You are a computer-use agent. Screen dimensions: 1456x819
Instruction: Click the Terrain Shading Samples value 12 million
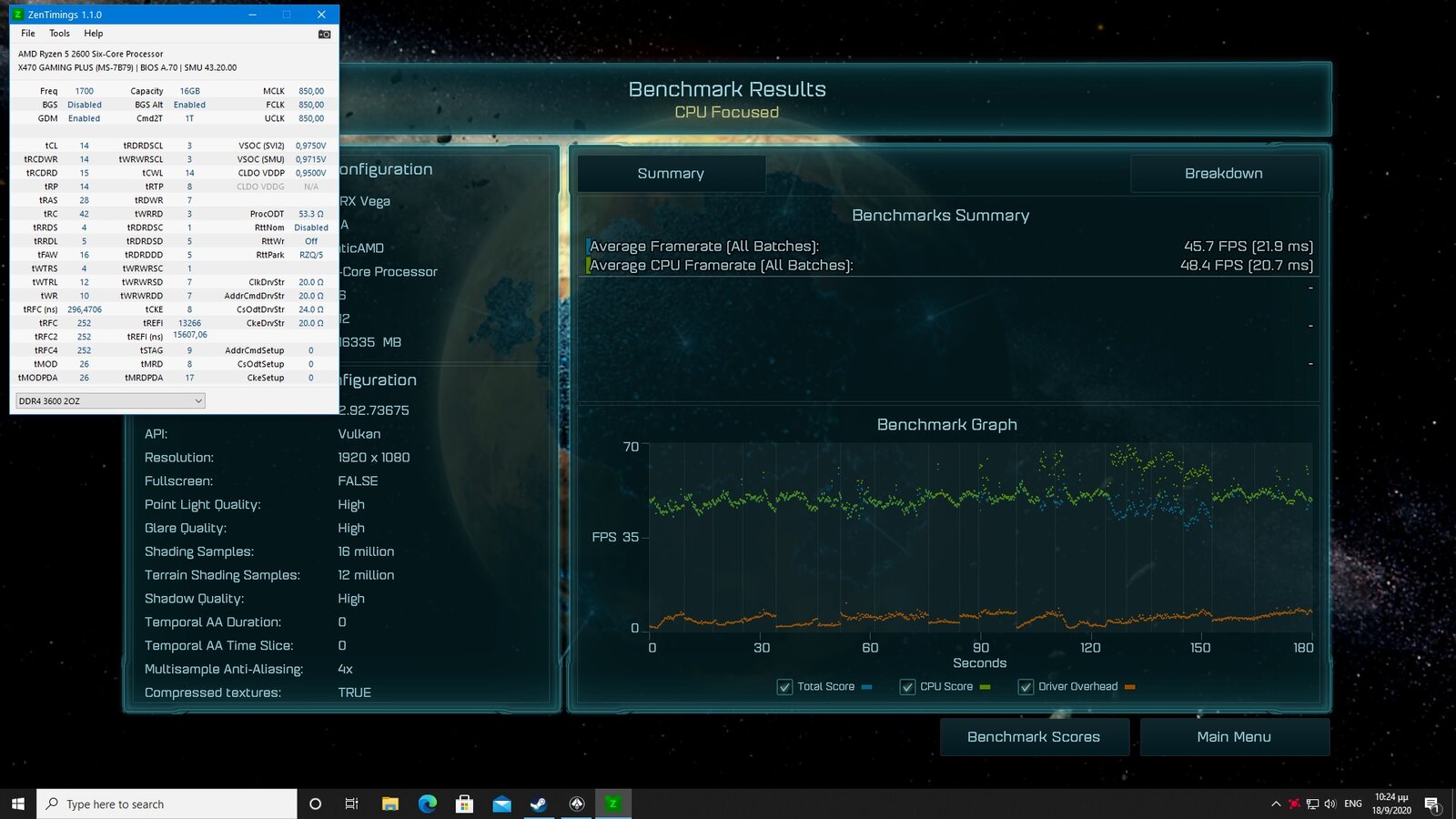(366, 575)
